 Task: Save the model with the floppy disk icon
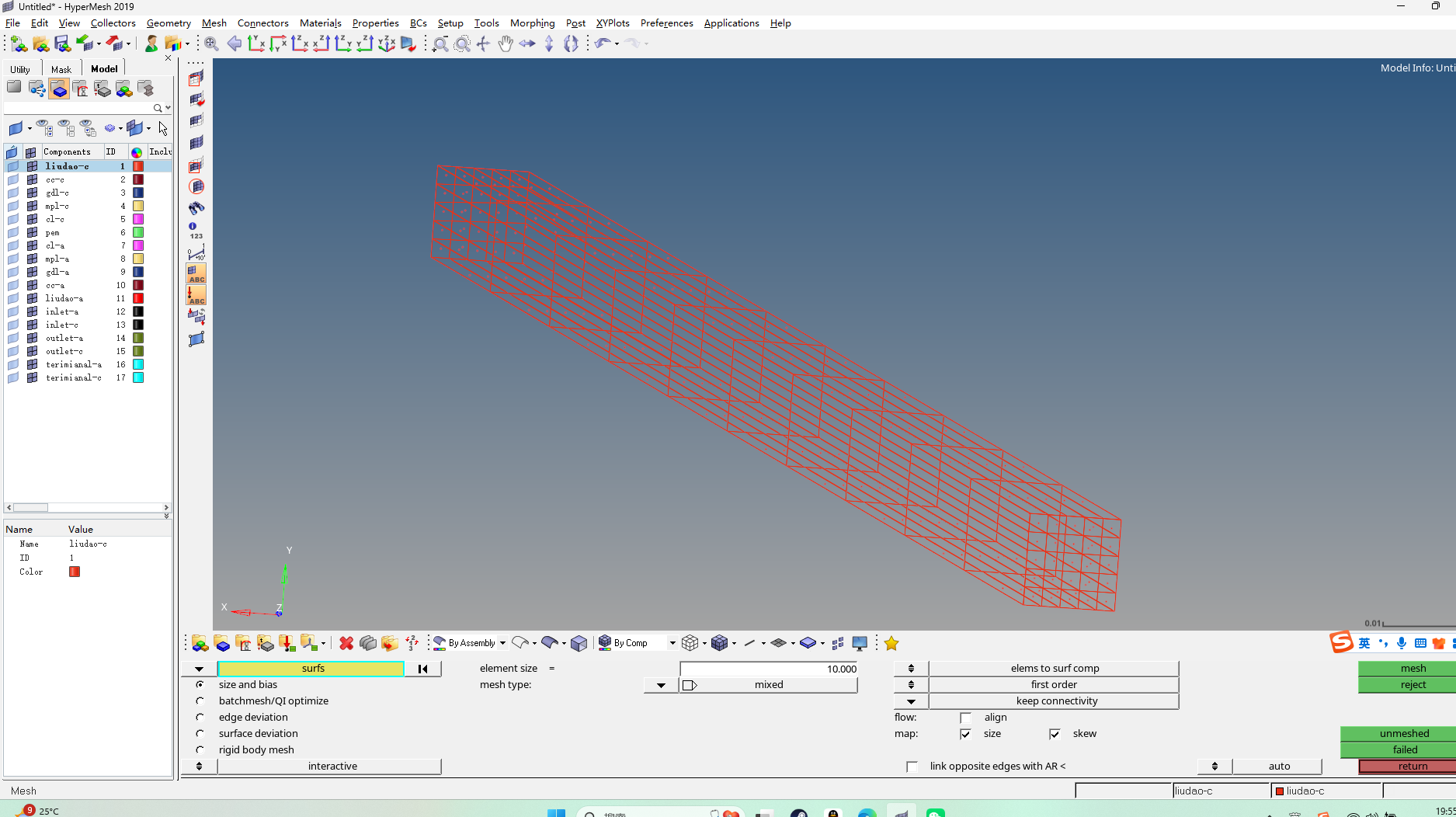click(62, 43)
